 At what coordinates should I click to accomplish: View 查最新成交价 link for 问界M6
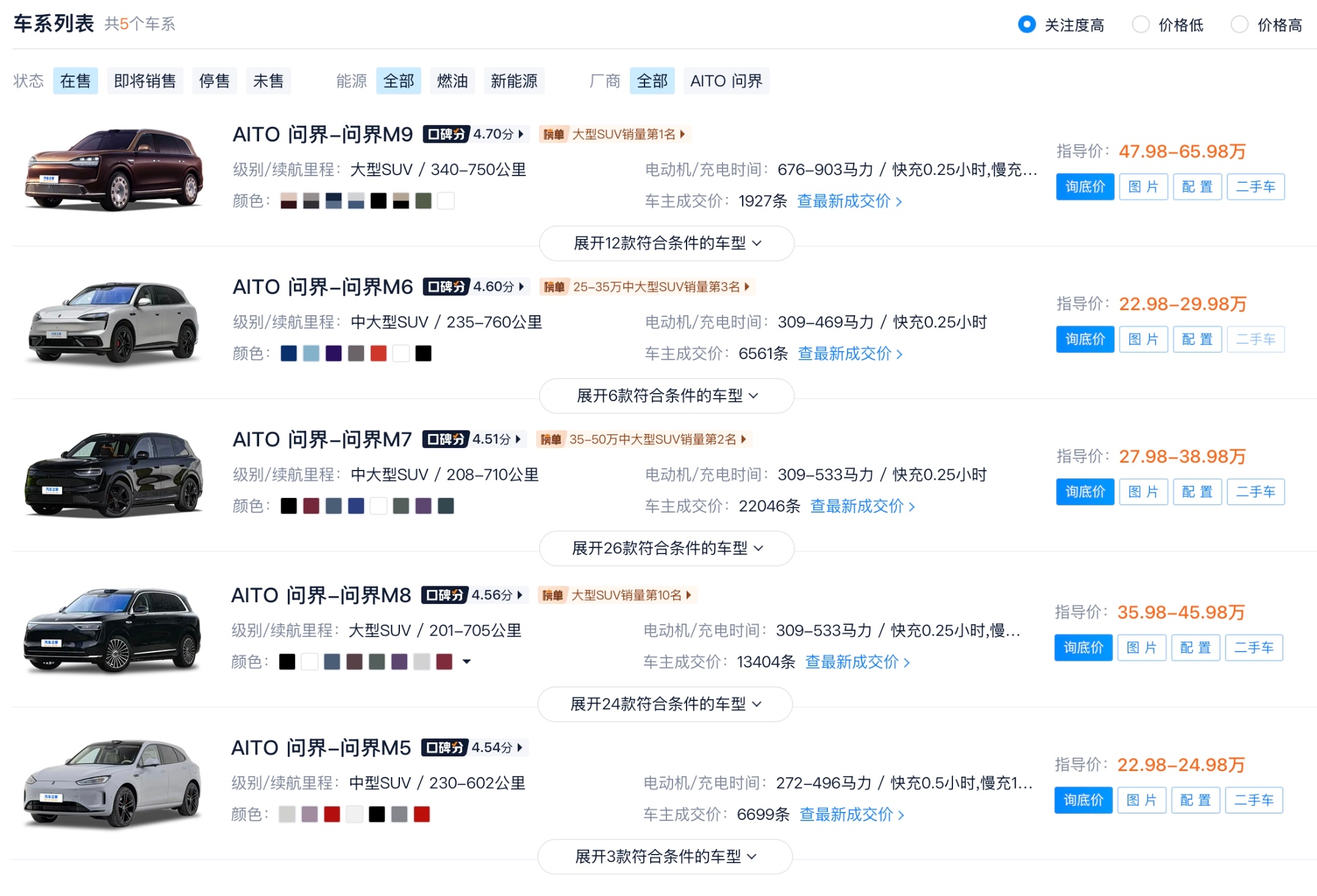[851, 354]
